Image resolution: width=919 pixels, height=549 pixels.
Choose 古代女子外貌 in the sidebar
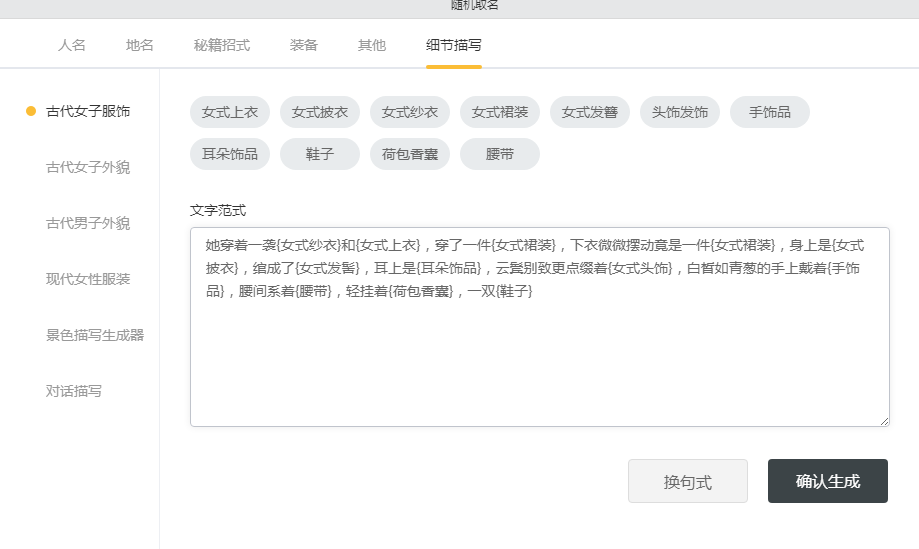(88, 168)
